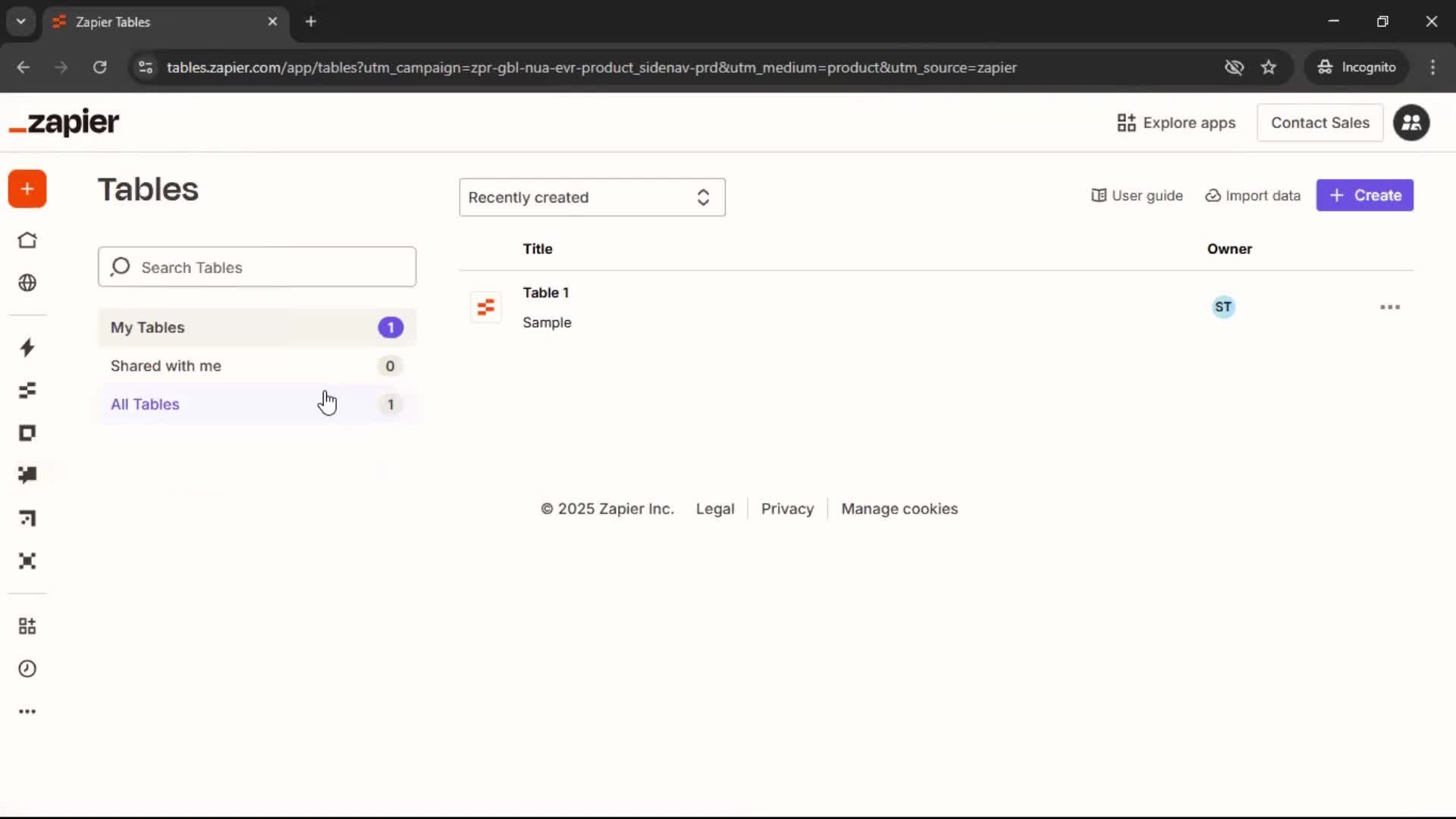Open the Recently created sort dropdown
The height and width of the screenshot is (819, 1456).
pos(592,197)
